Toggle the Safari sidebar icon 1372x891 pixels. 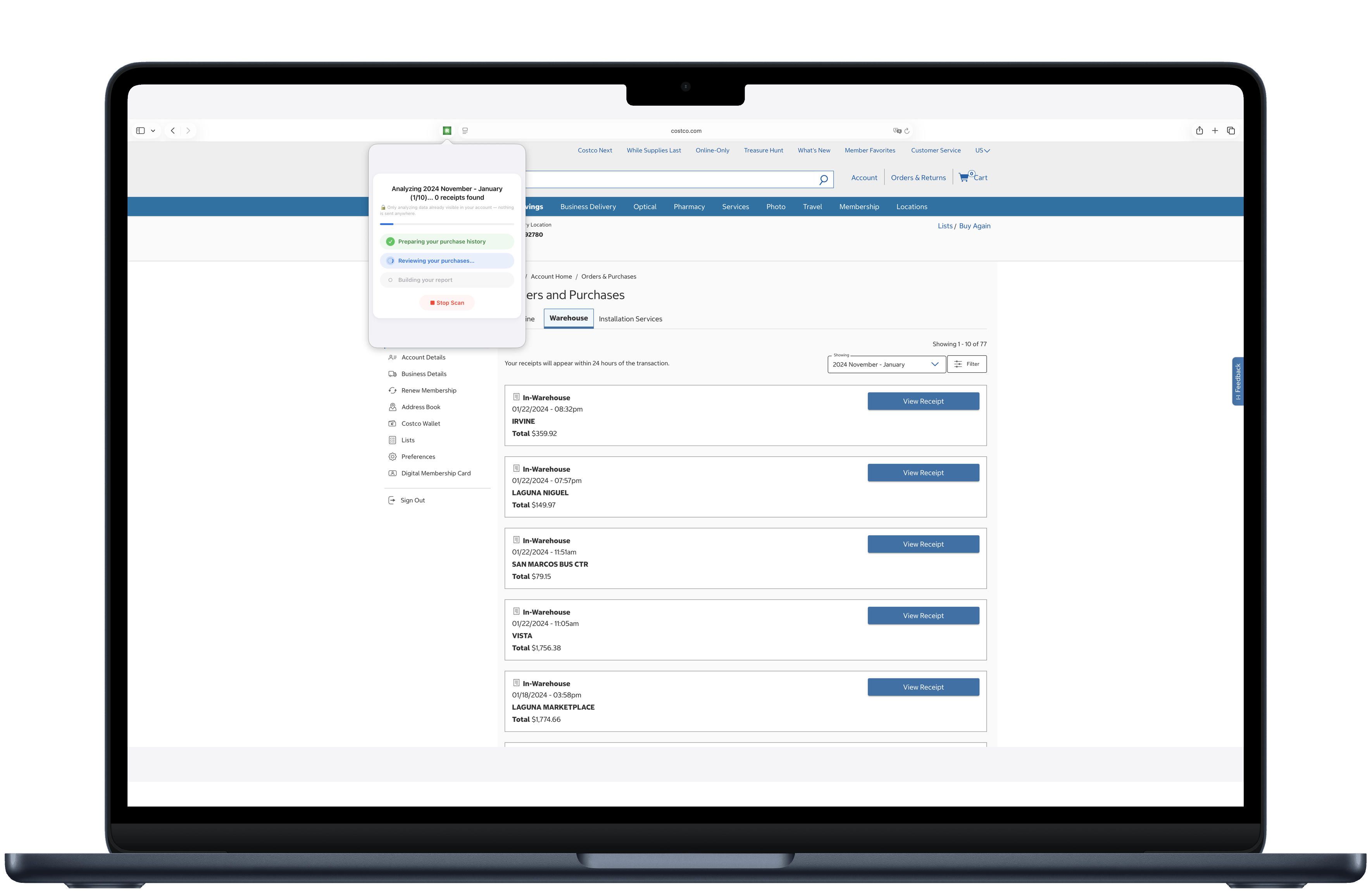coord(140,131)
